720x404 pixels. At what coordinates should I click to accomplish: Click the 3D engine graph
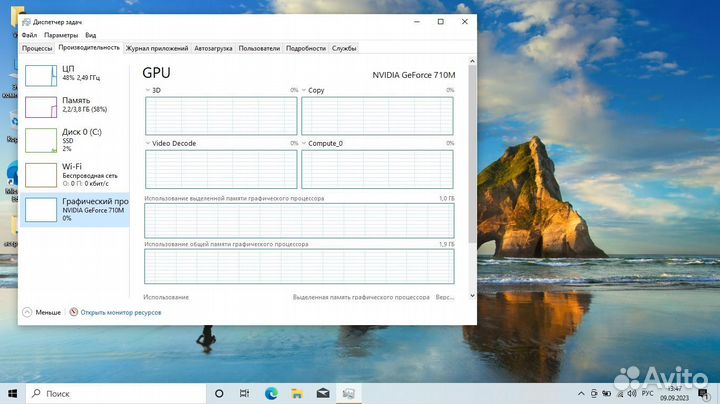221,116
